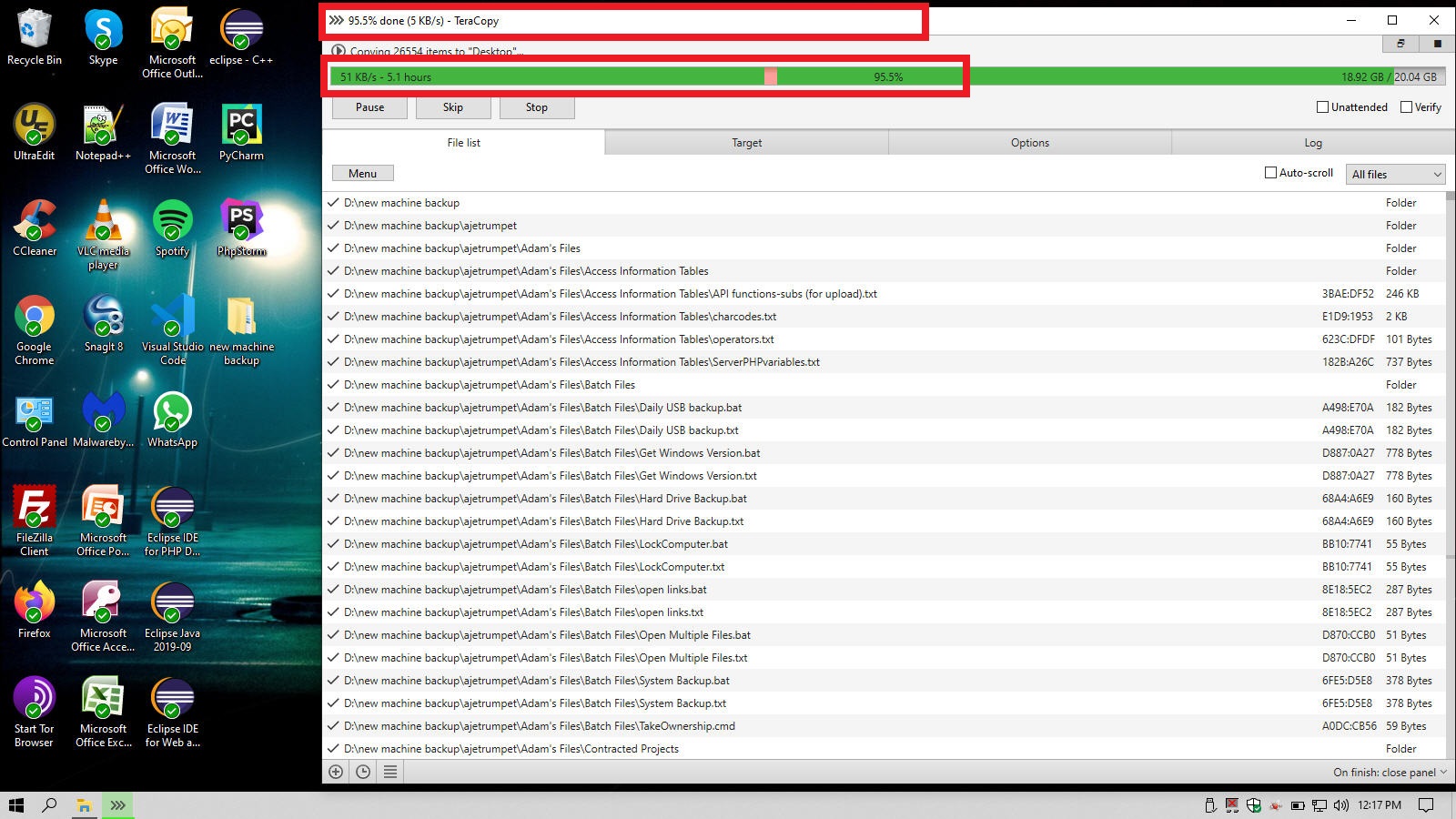Open the All files filter dropdown

tap(1396, 174)
